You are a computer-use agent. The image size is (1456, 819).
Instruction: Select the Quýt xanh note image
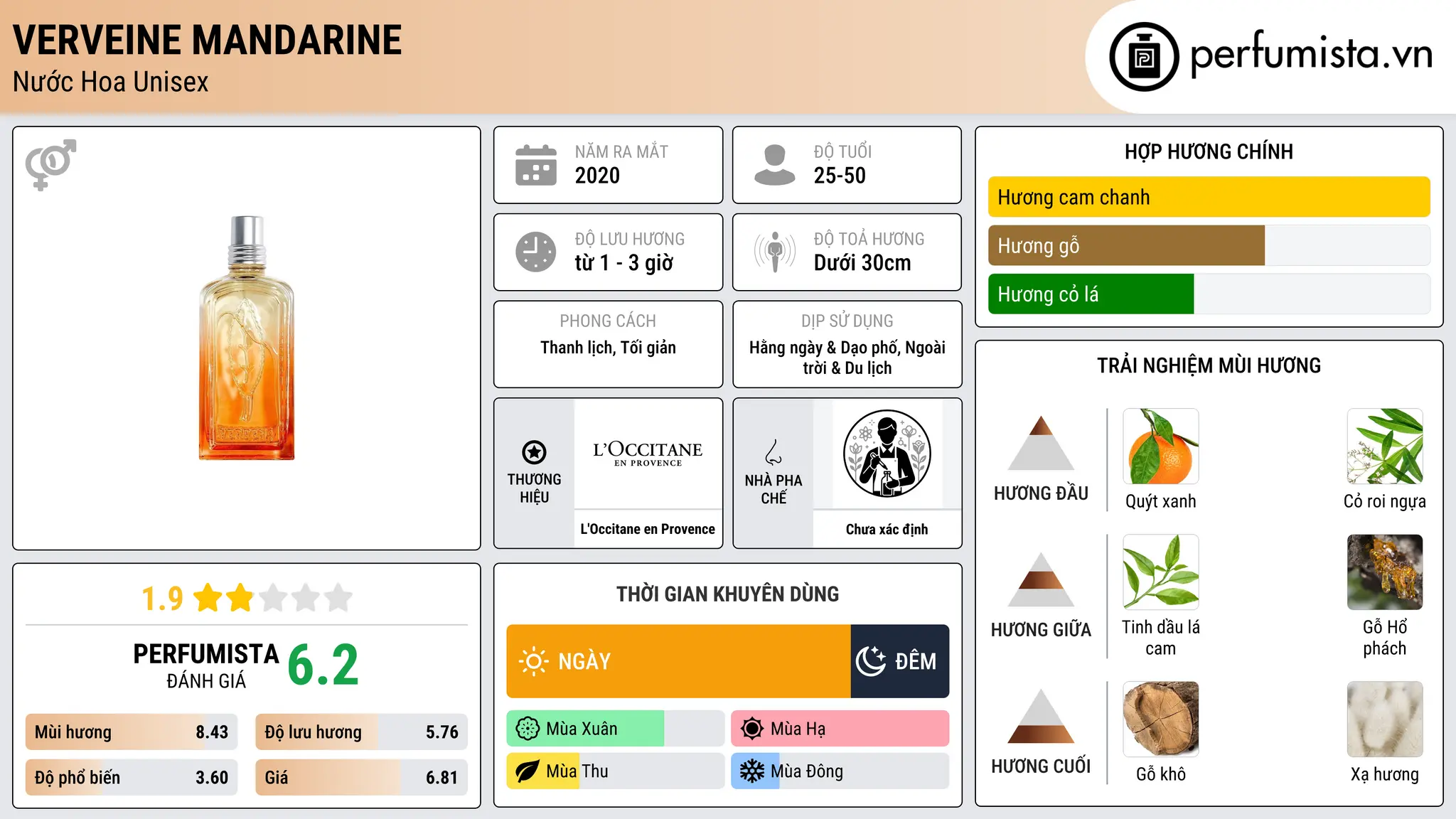[1161, 446]
